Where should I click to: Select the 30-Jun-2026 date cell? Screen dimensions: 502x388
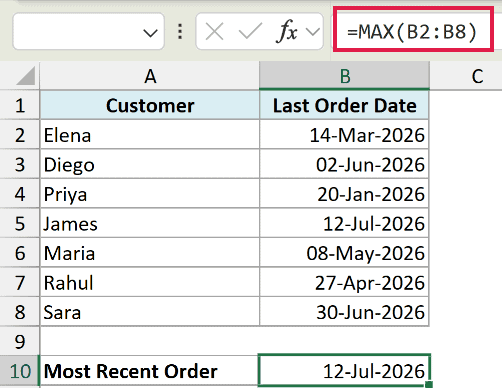pos(344,312)
